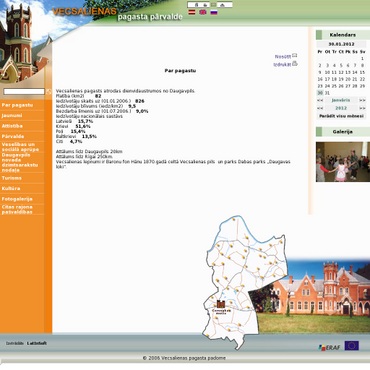Viewport: 370px width, 370px height.
Task: Click the envelope icon next to Nosūtīt
Action: [x=295, y=56]
